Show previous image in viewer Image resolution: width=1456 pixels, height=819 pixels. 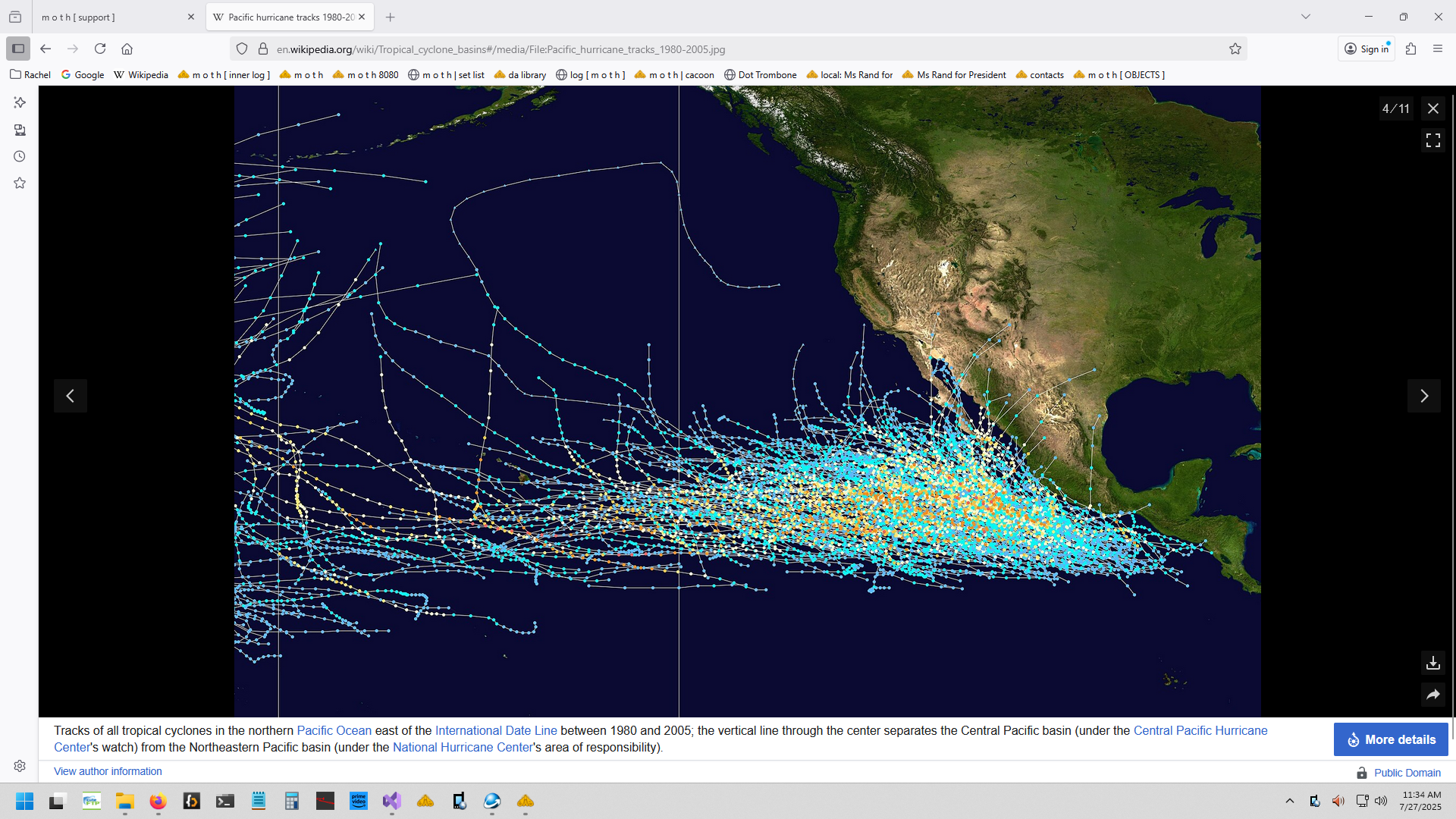point(71,396)
